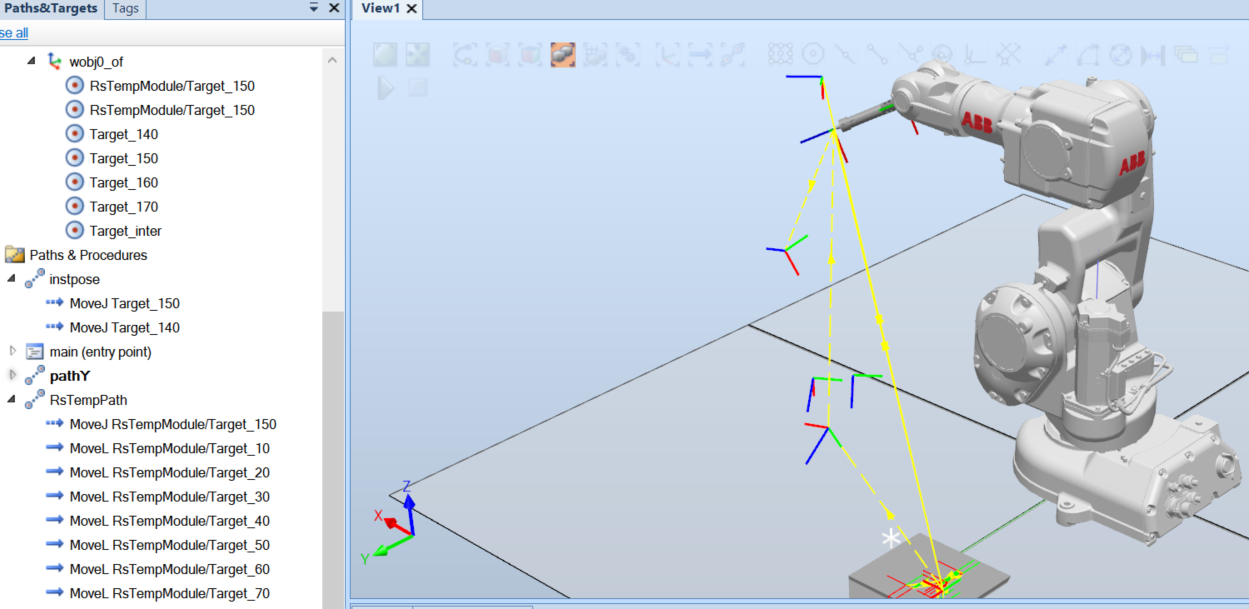
Task: Select Target_160 in the tree
Action: (123, 182)
